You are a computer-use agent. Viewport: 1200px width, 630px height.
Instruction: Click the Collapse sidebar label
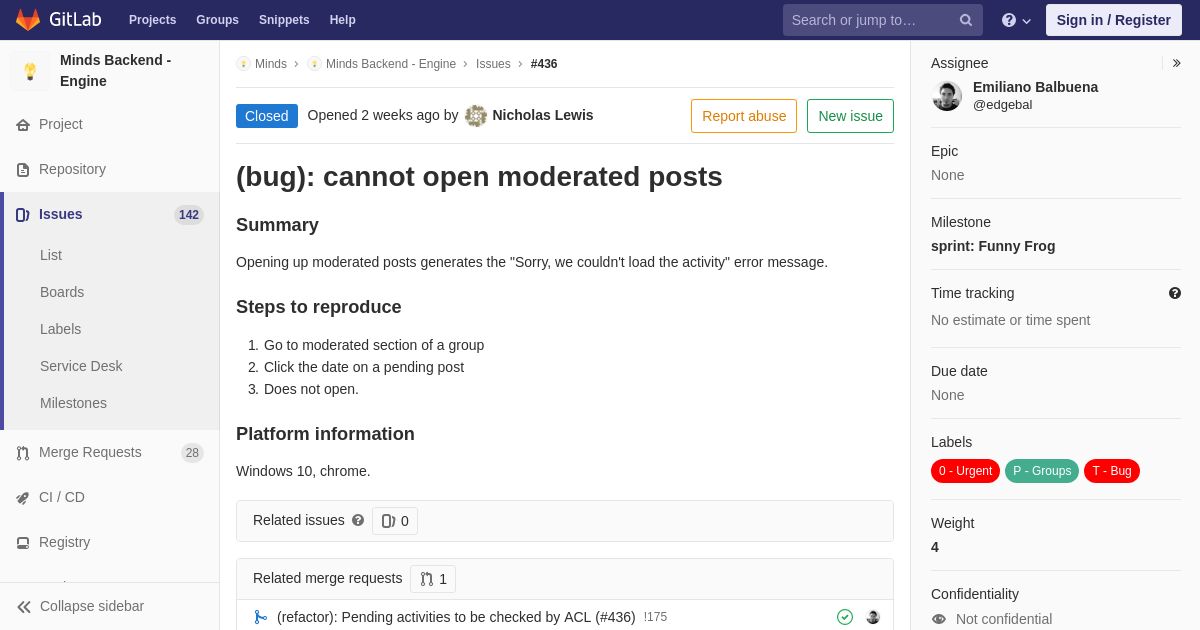point(92,606)
